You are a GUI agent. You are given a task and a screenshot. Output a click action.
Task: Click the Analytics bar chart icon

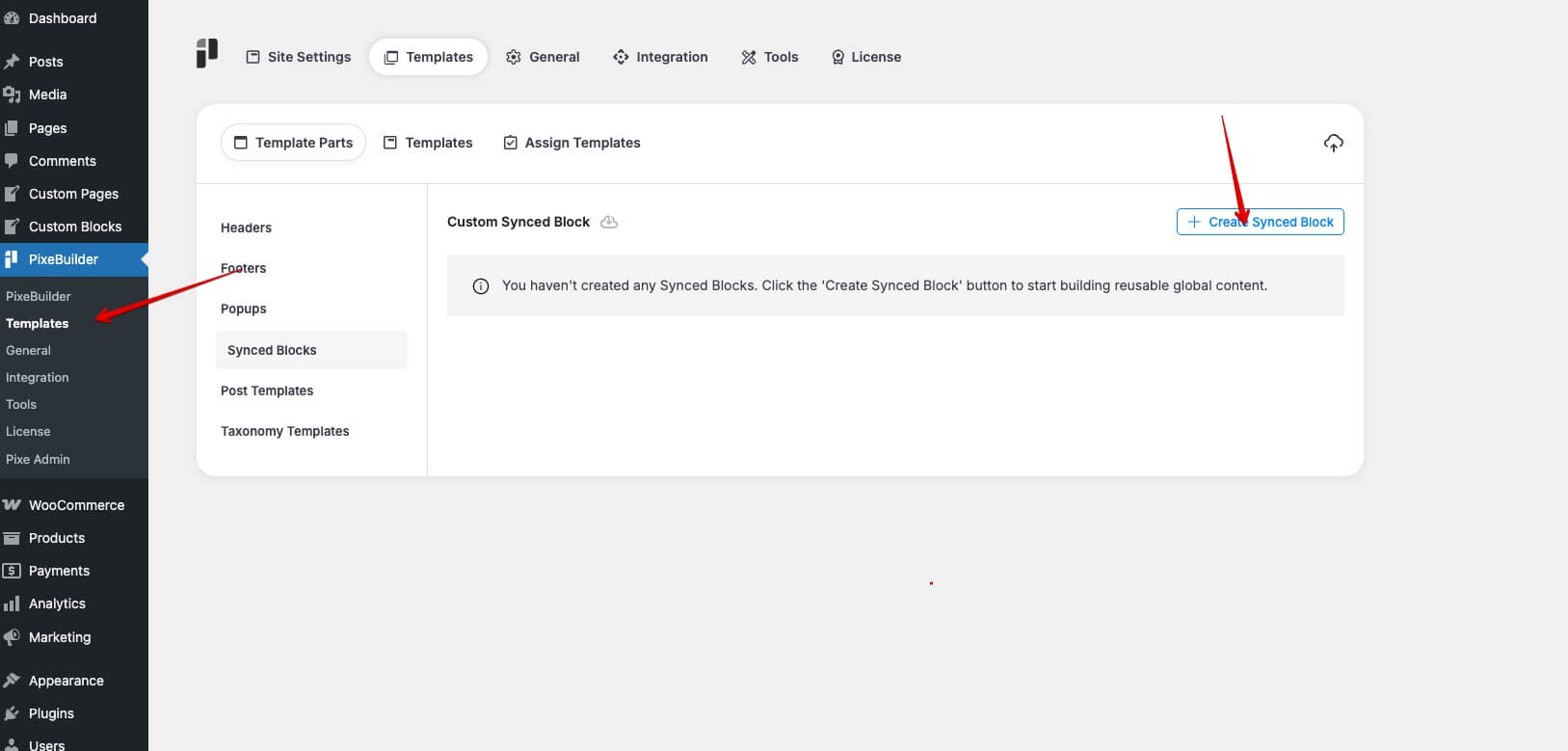click(12, 603)
